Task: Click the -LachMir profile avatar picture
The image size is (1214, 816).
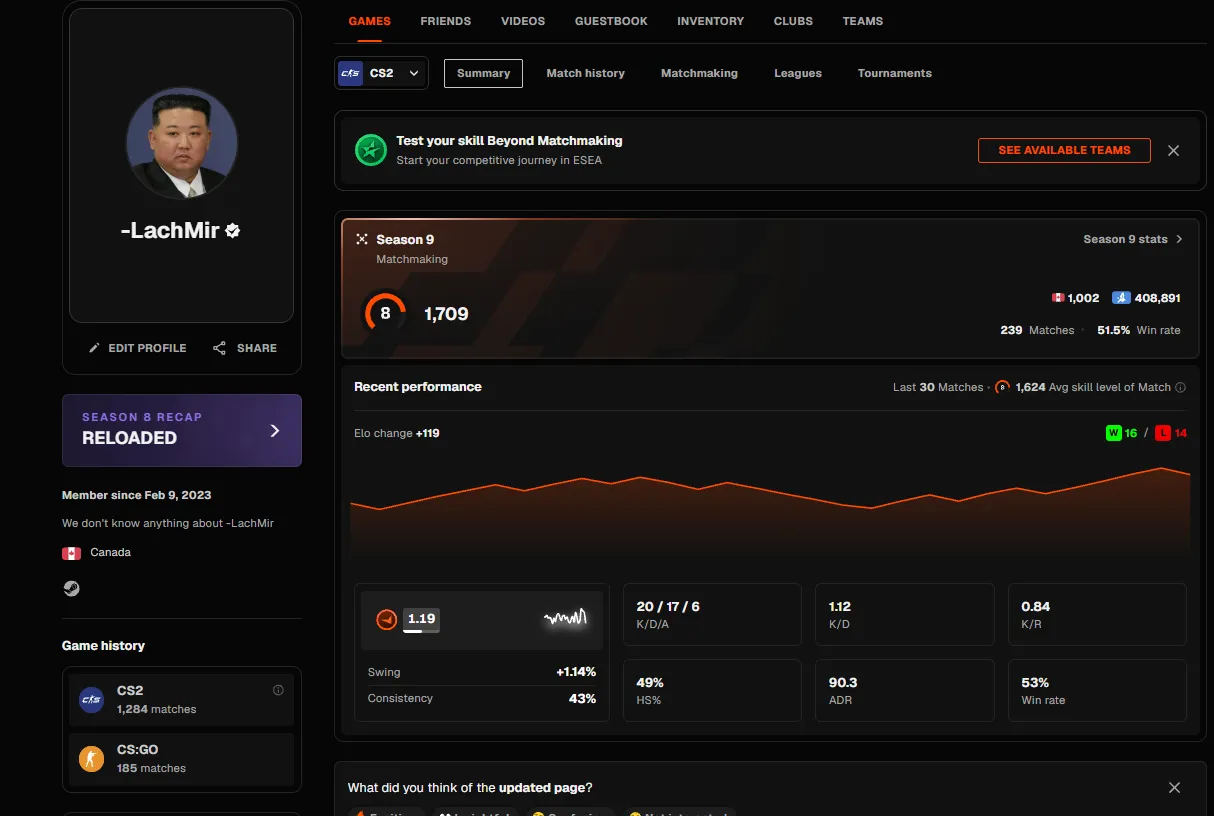Action: 182,143
